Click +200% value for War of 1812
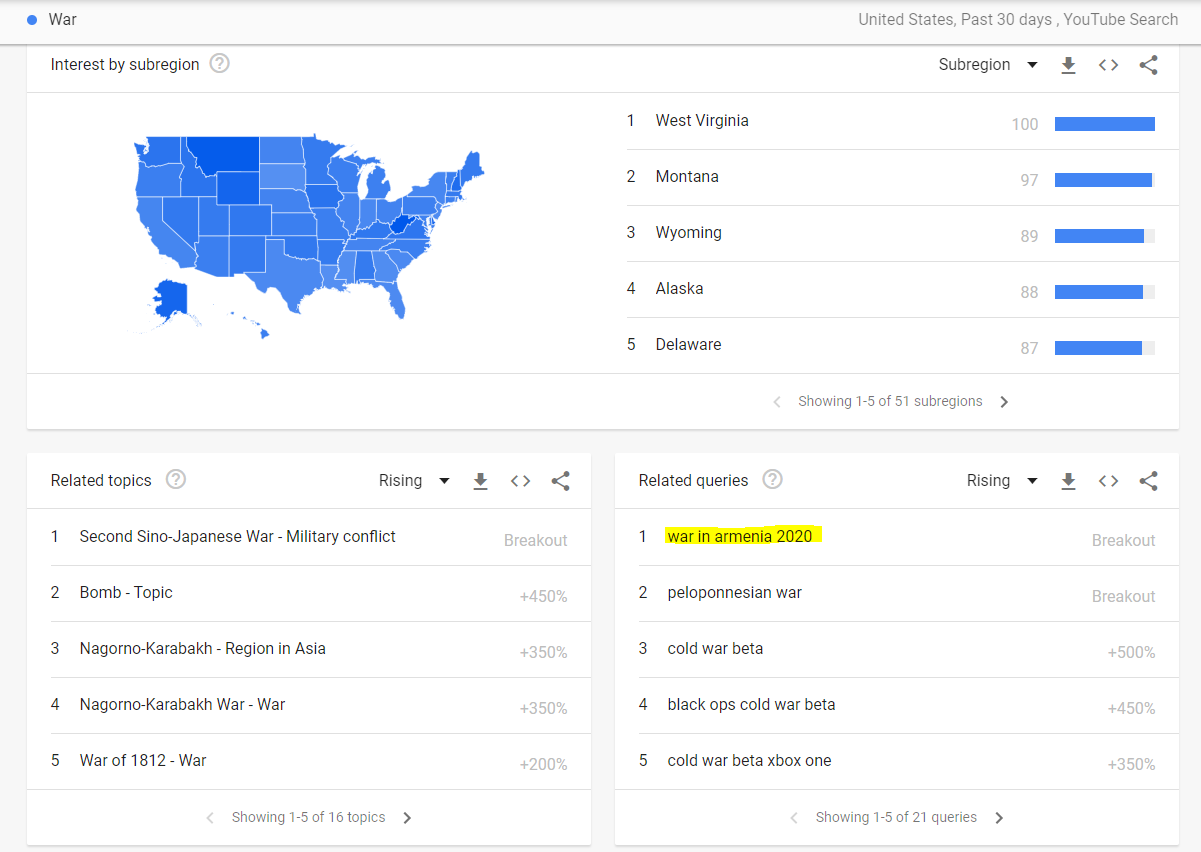The width and height of the screenshot is (1201, 852). [543, 765]
